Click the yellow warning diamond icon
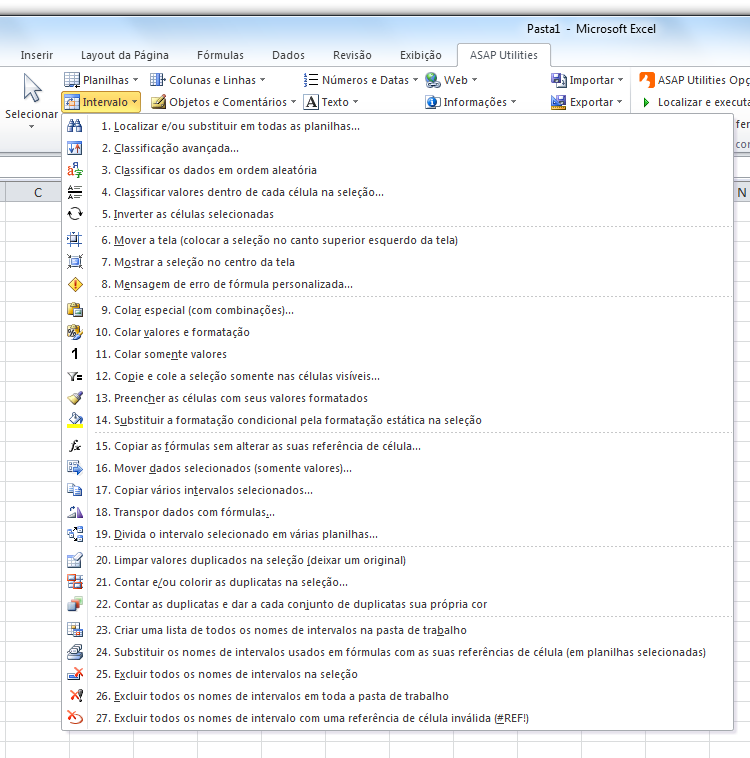The width and height of the screenshot is (750, 758). coord(75,284)
